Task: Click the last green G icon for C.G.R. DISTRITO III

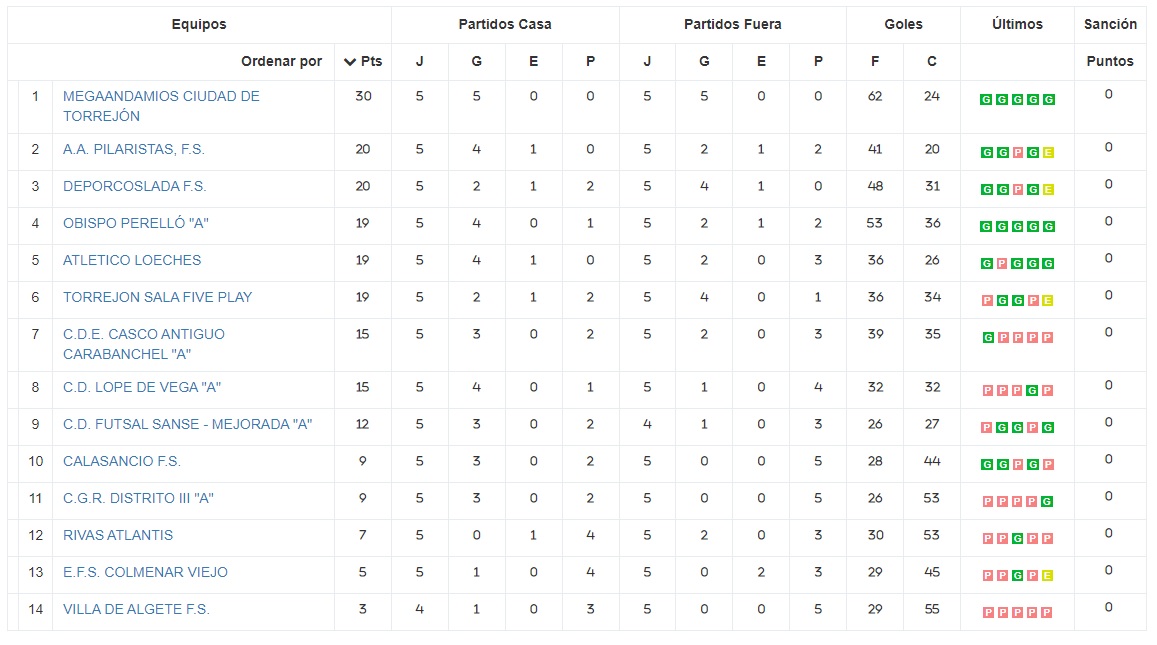Action: pyautogui.click(x=1048, y=502)
